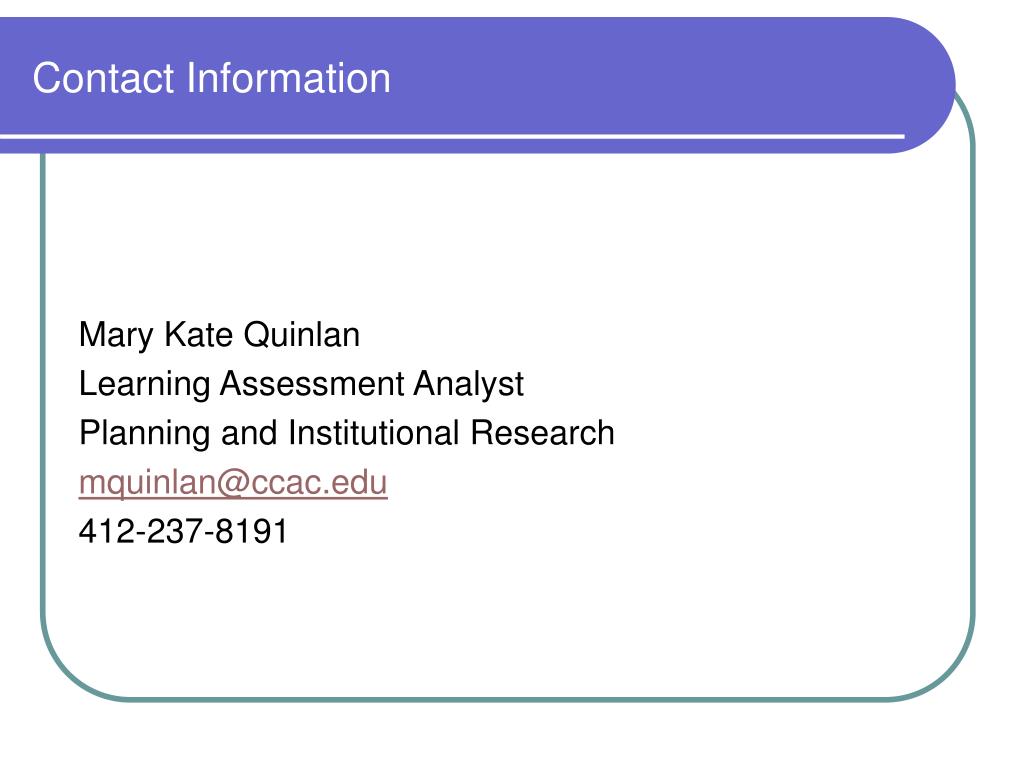The height and width of the screenshot is (768, 1024).
Task: Select the word Assessment
Action: point(312,383)
